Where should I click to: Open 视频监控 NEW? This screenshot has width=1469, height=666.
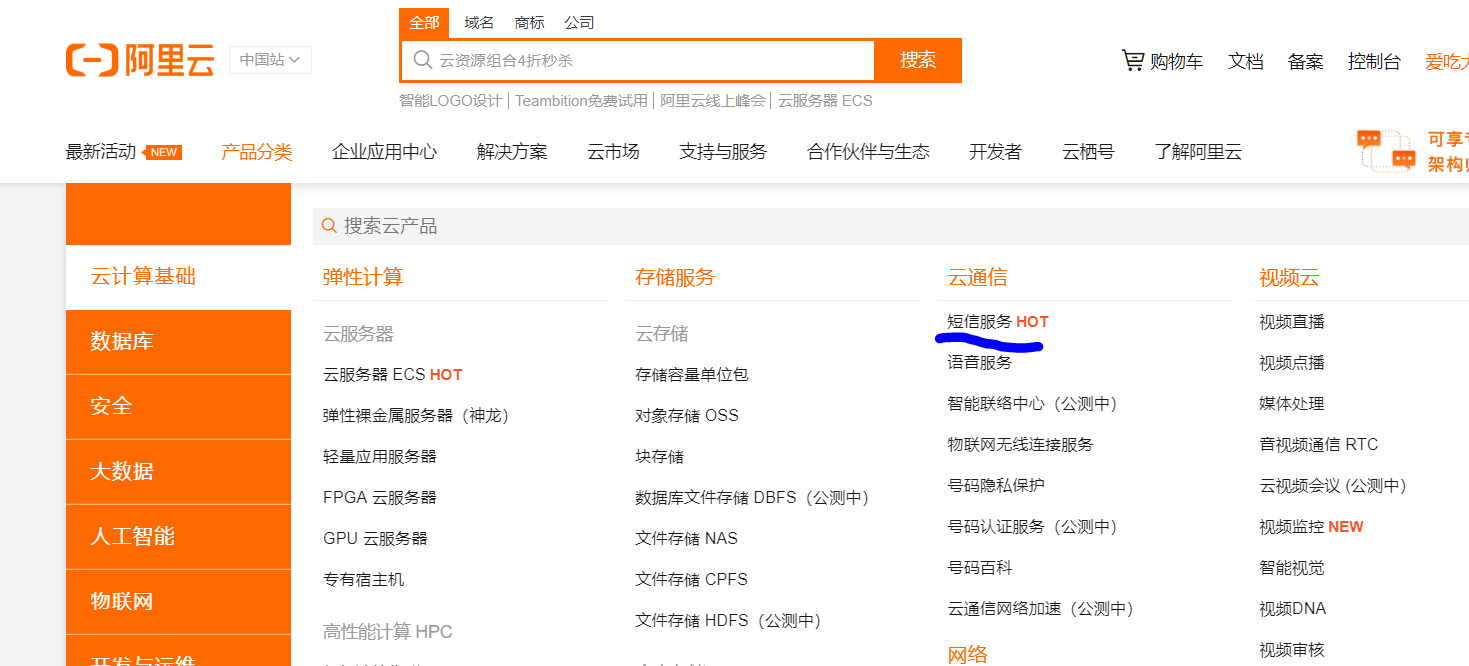[1311, 526]
